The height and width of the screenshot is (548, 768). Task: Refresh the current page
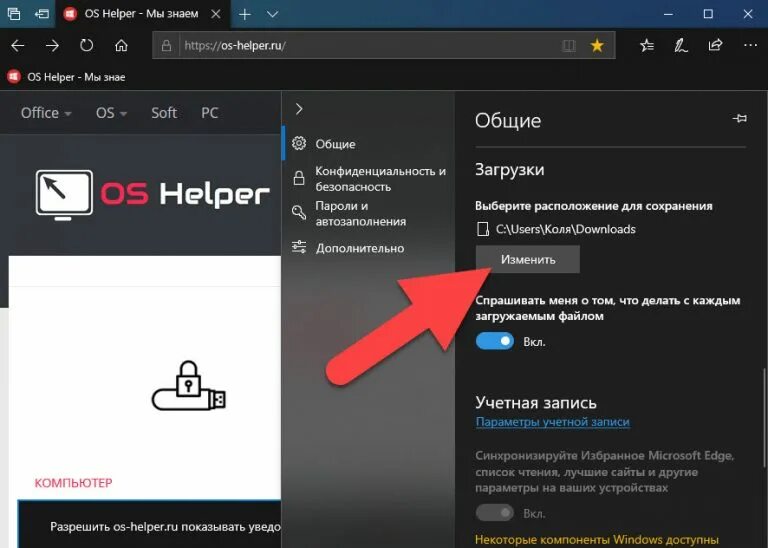point(86,46)
